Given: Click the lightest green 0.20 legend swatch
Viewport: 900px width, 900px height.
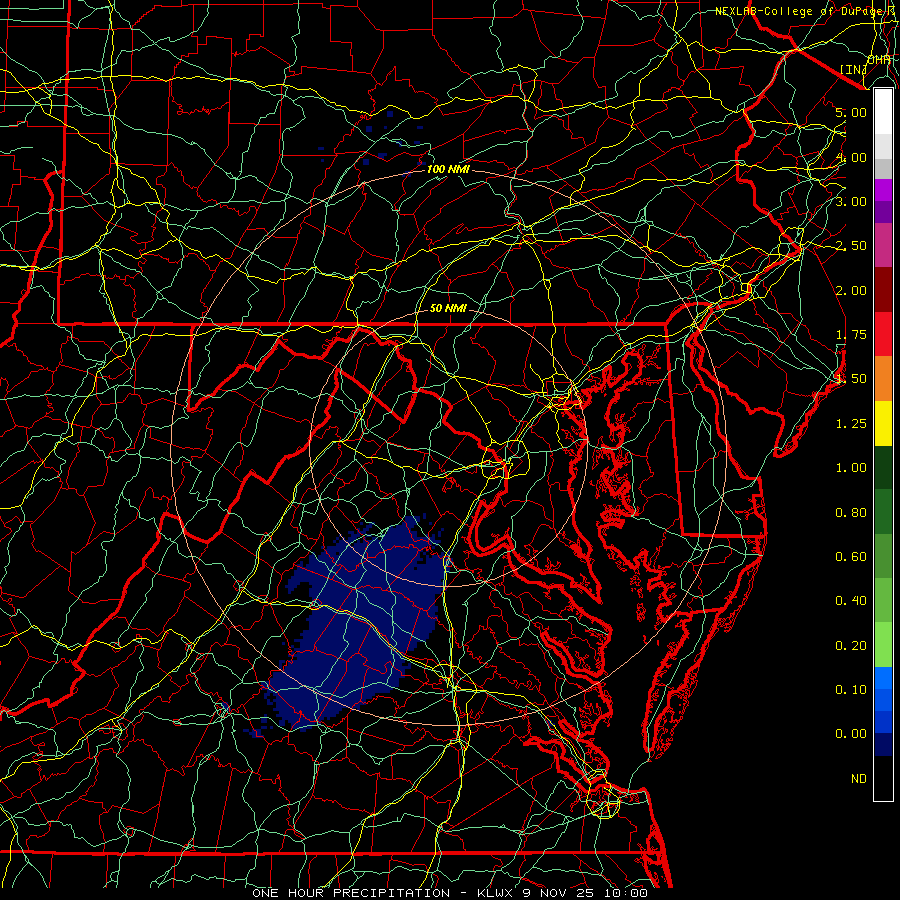Looking at the screenshot, I should (x=883, y=645).
